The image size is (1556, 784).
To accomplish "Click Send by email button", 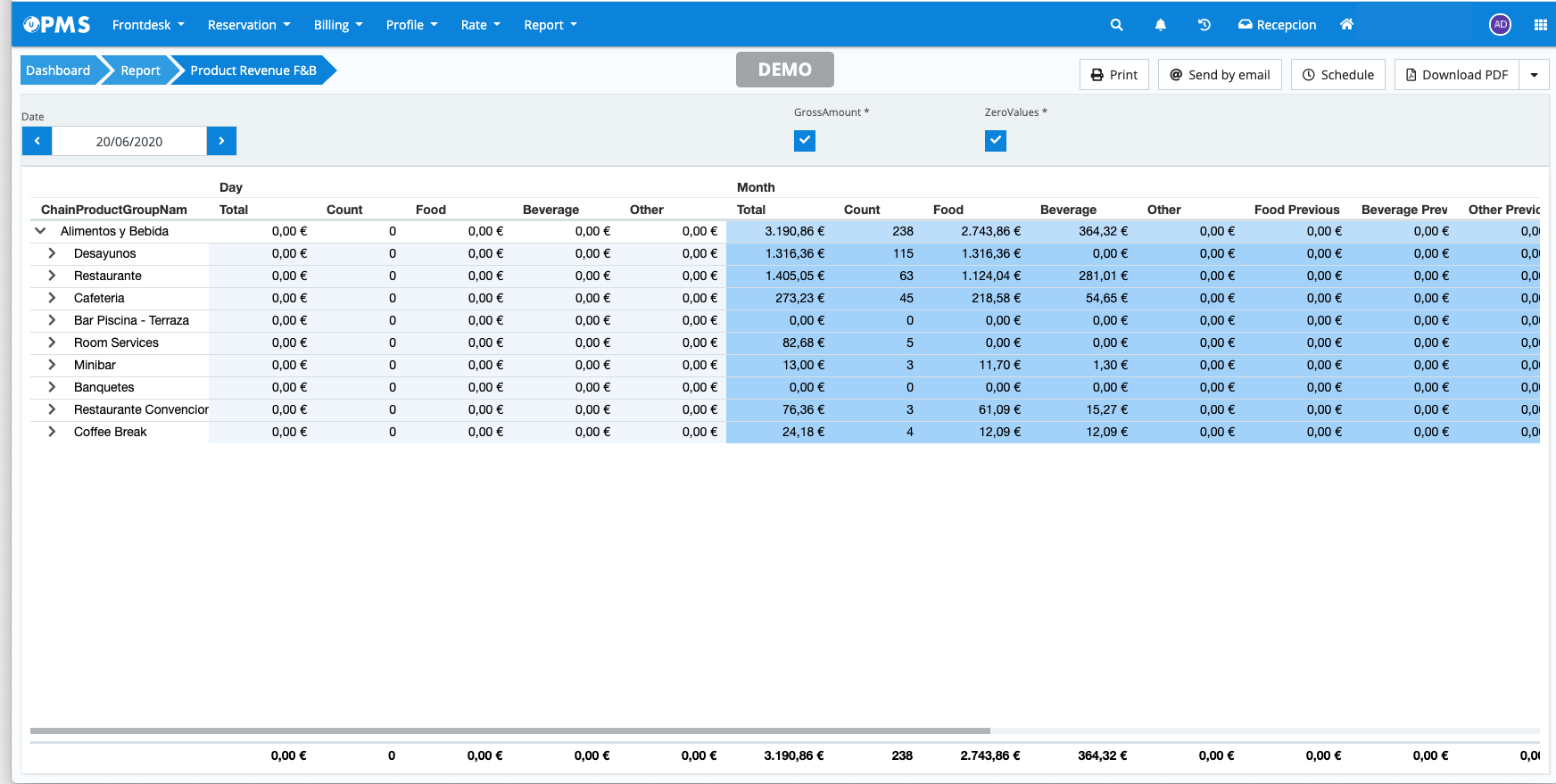I will click(x=1220, y=75).
